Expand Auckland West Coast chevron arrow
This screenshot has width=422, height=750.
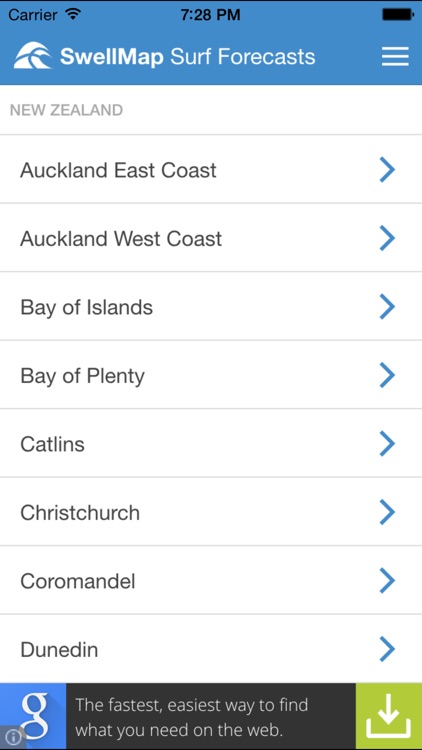pyautogui.click(x=387, y=238)
